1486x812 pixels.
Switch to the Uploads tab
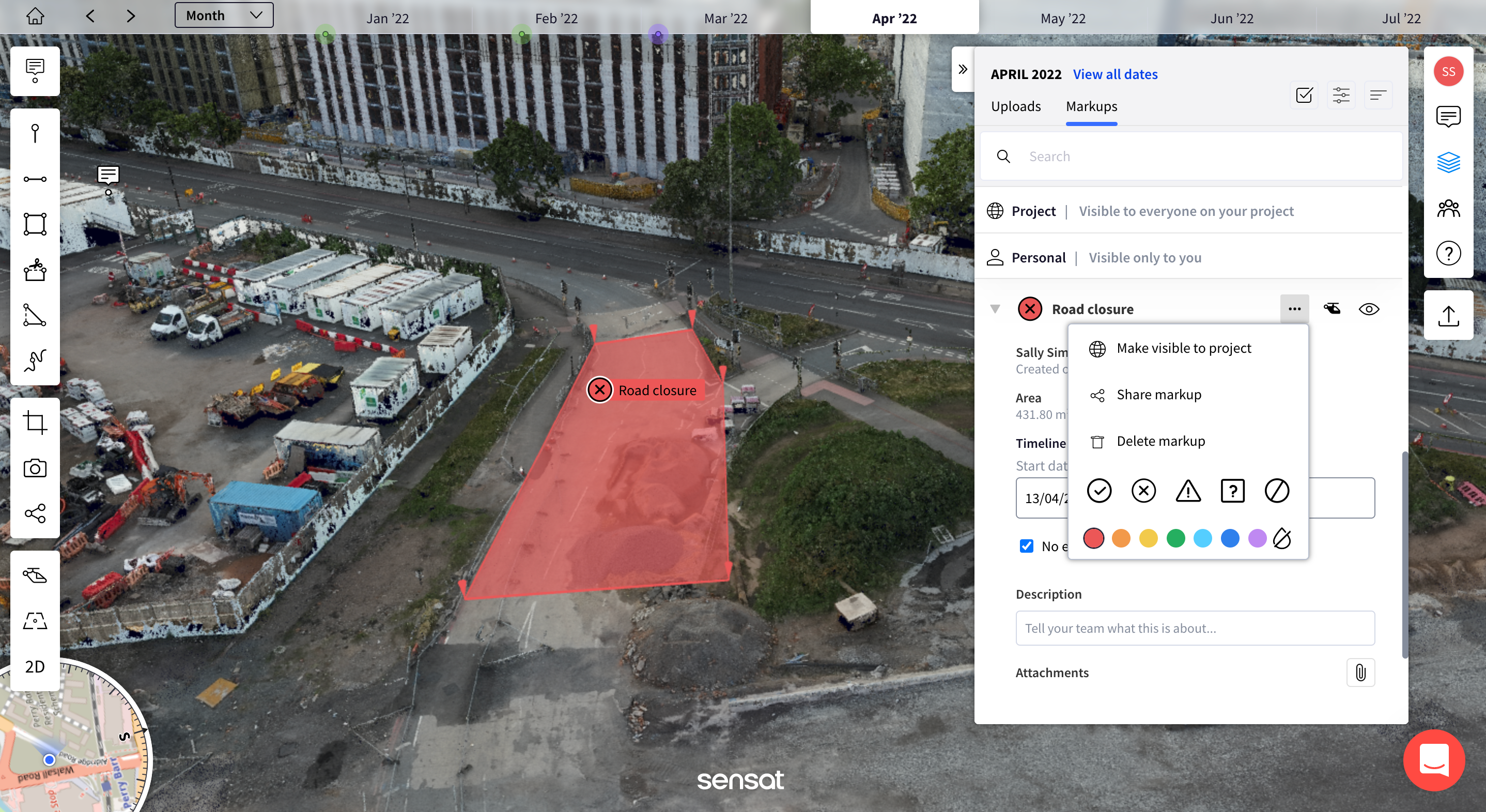point(1015,106)
